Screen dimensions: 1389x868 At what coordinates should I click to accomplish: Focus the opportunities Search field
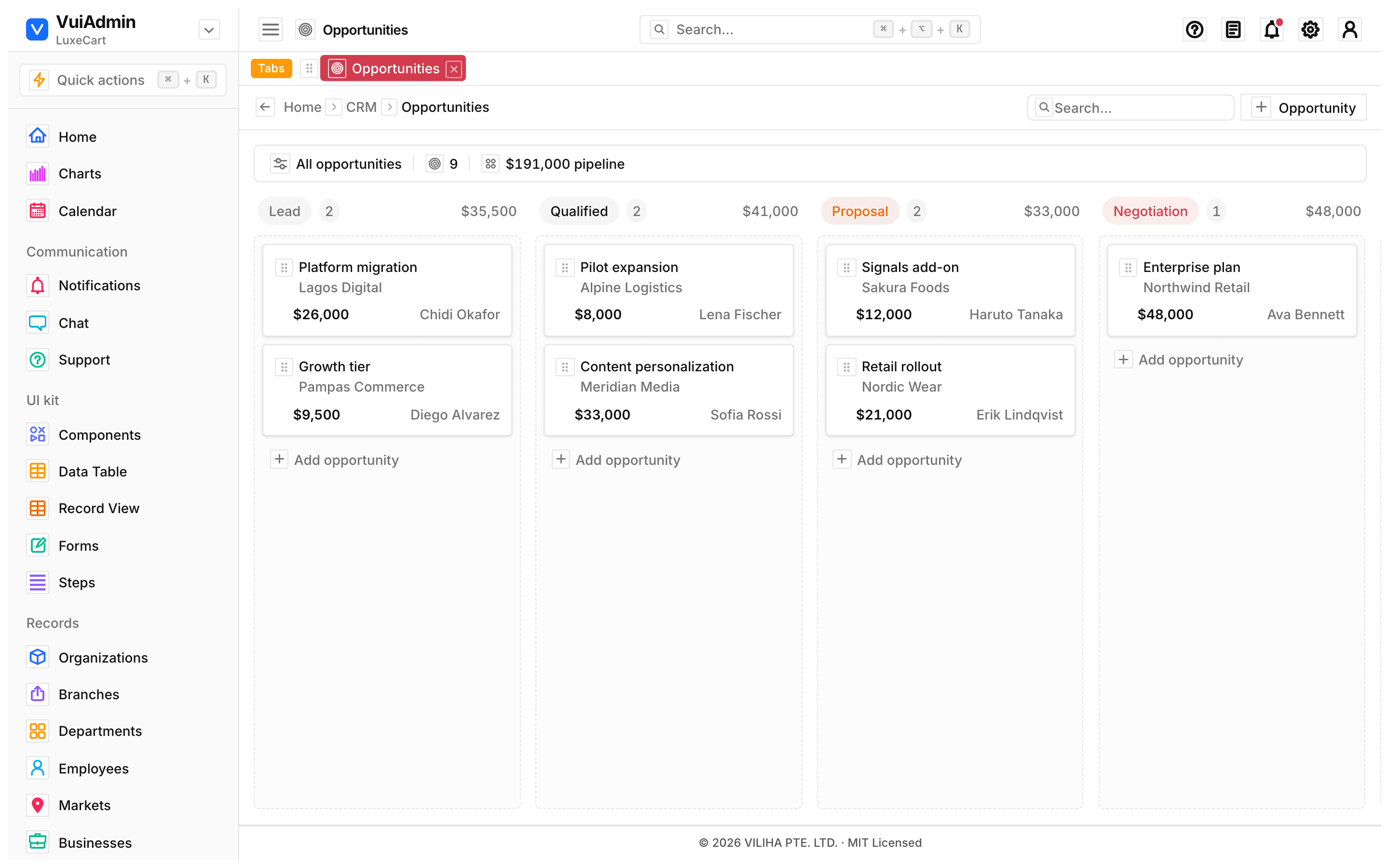pyautogui.click(x=1130, y=108)
